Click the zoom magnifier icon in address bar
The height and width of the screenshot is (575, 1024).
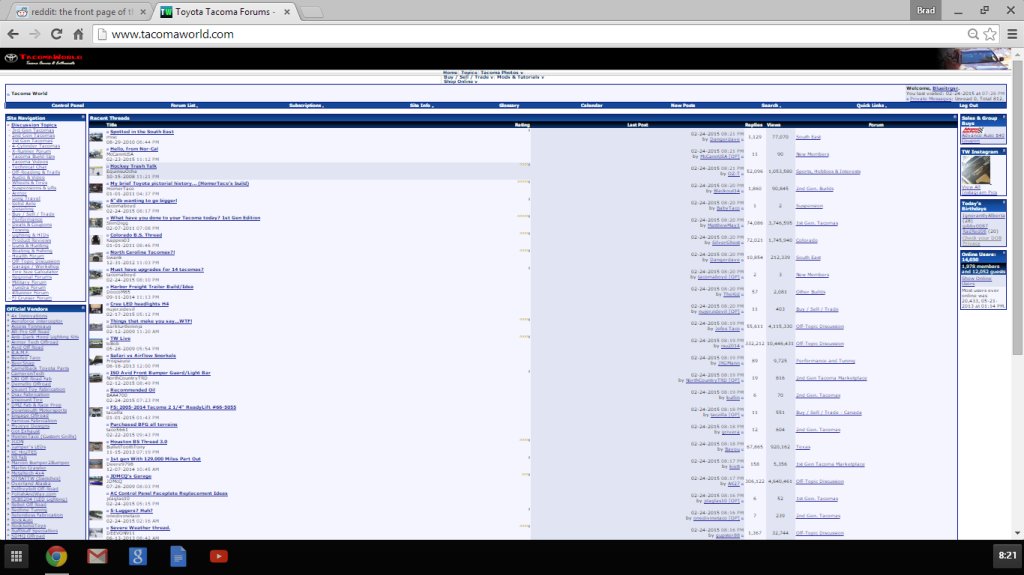pos(973,34)
